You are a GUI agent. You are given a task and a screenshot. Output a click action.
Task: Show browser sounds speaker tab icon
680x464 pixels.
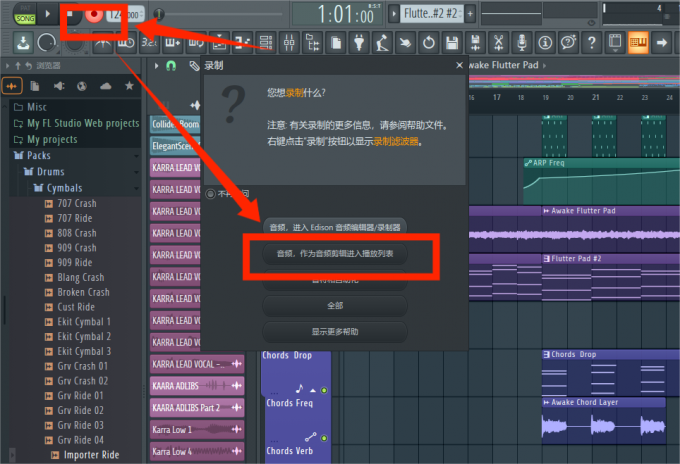point(59,86)
